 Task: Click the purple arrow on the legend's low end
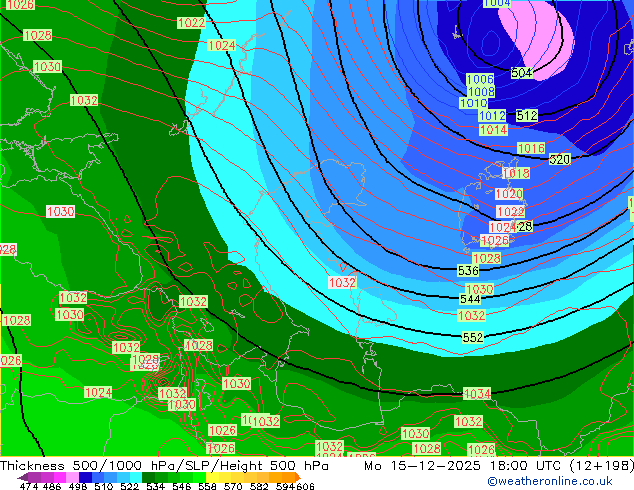pyautogui.click(x=23, y=477)
